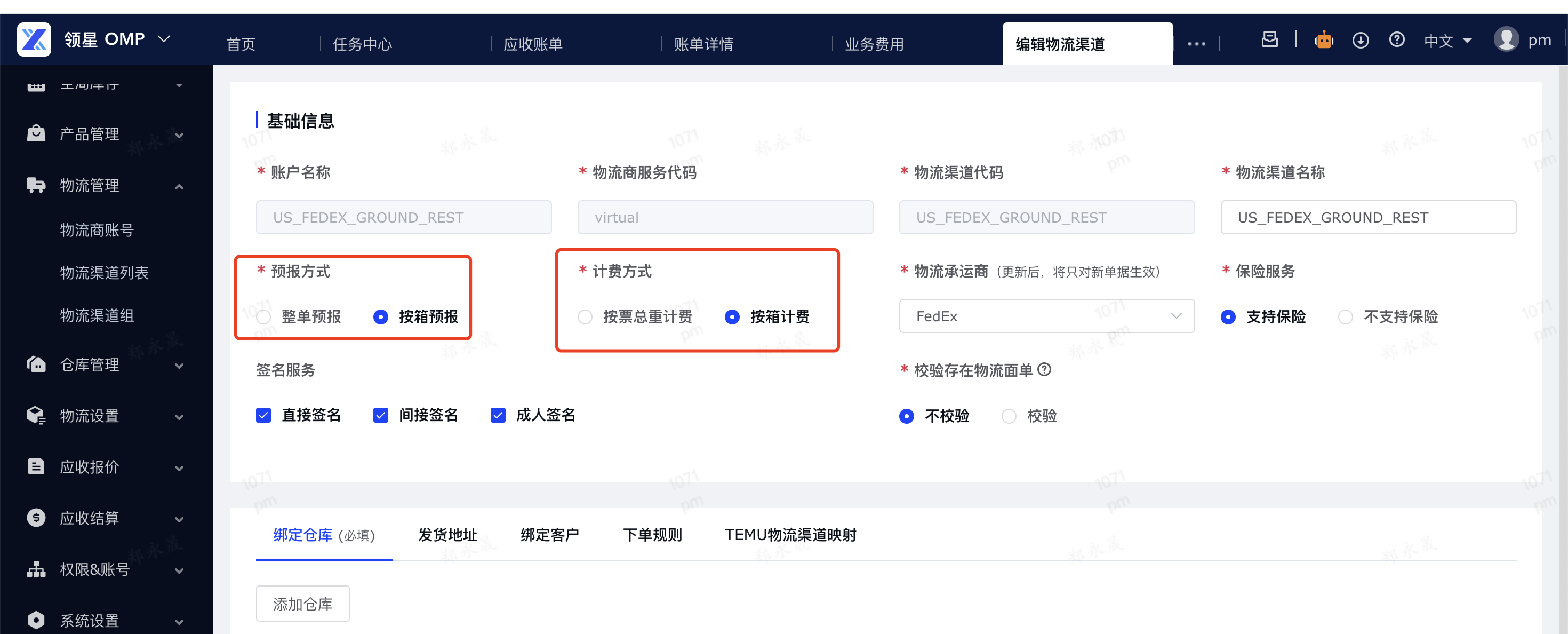
Task: Uncheck the 间接签名 checkbox
Action: point(380,415)
